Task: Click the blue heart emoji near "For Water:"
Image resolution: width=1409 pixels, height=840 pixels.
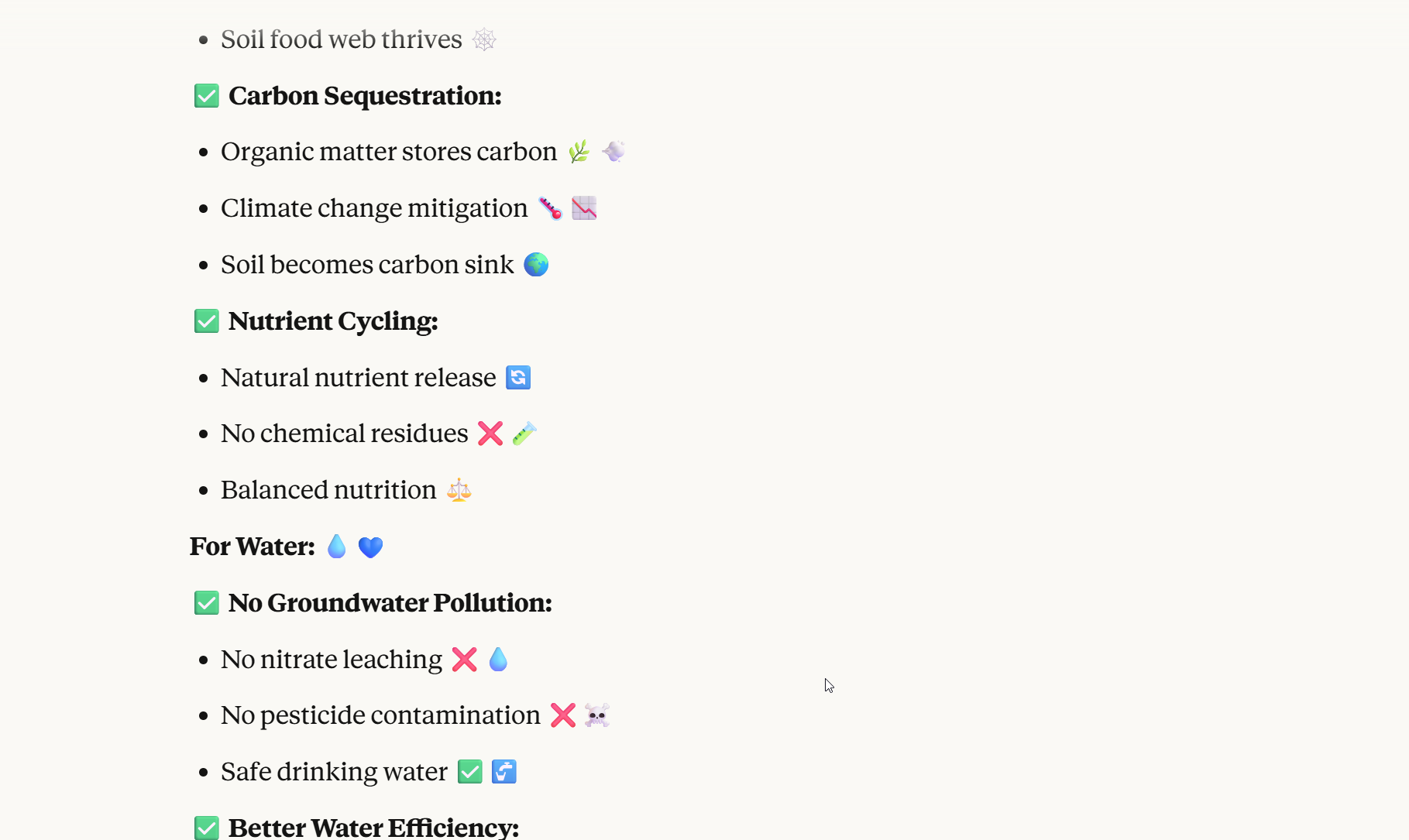Action: pos(370,547)
